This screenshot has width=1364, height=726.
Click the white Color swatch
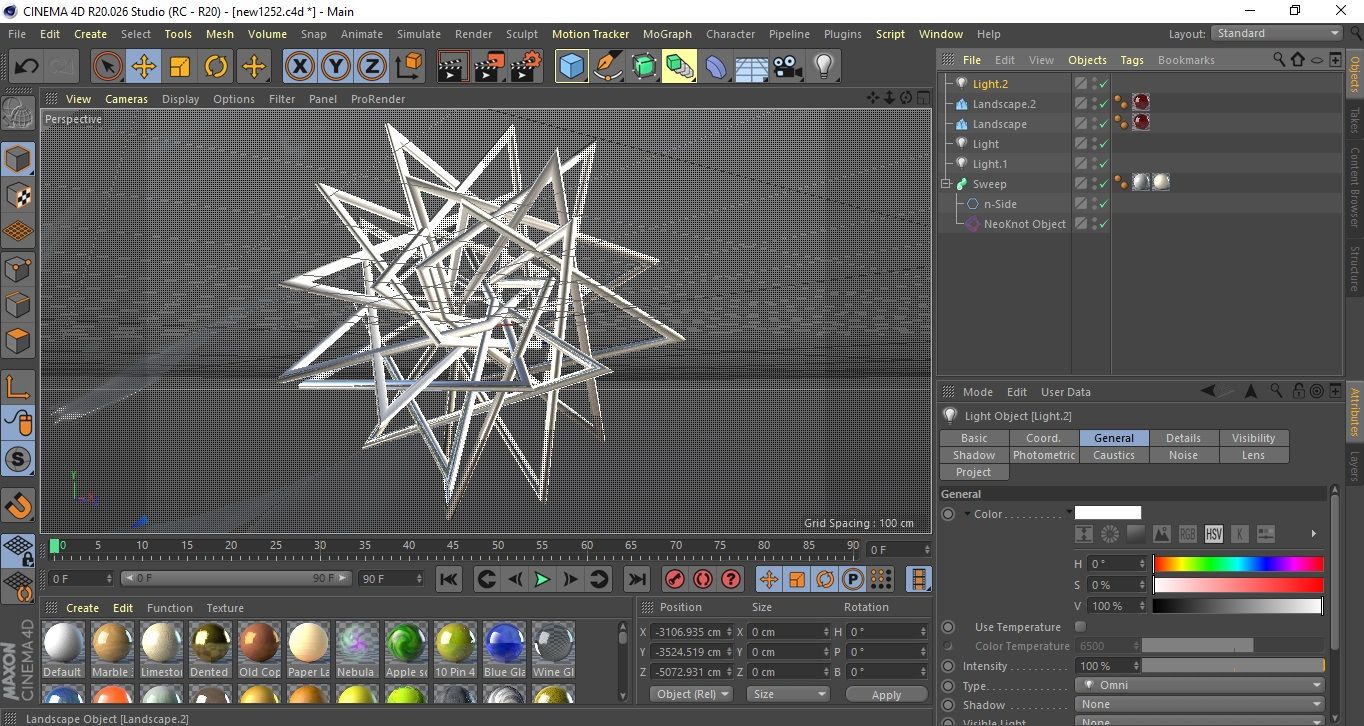point(1108,513)
